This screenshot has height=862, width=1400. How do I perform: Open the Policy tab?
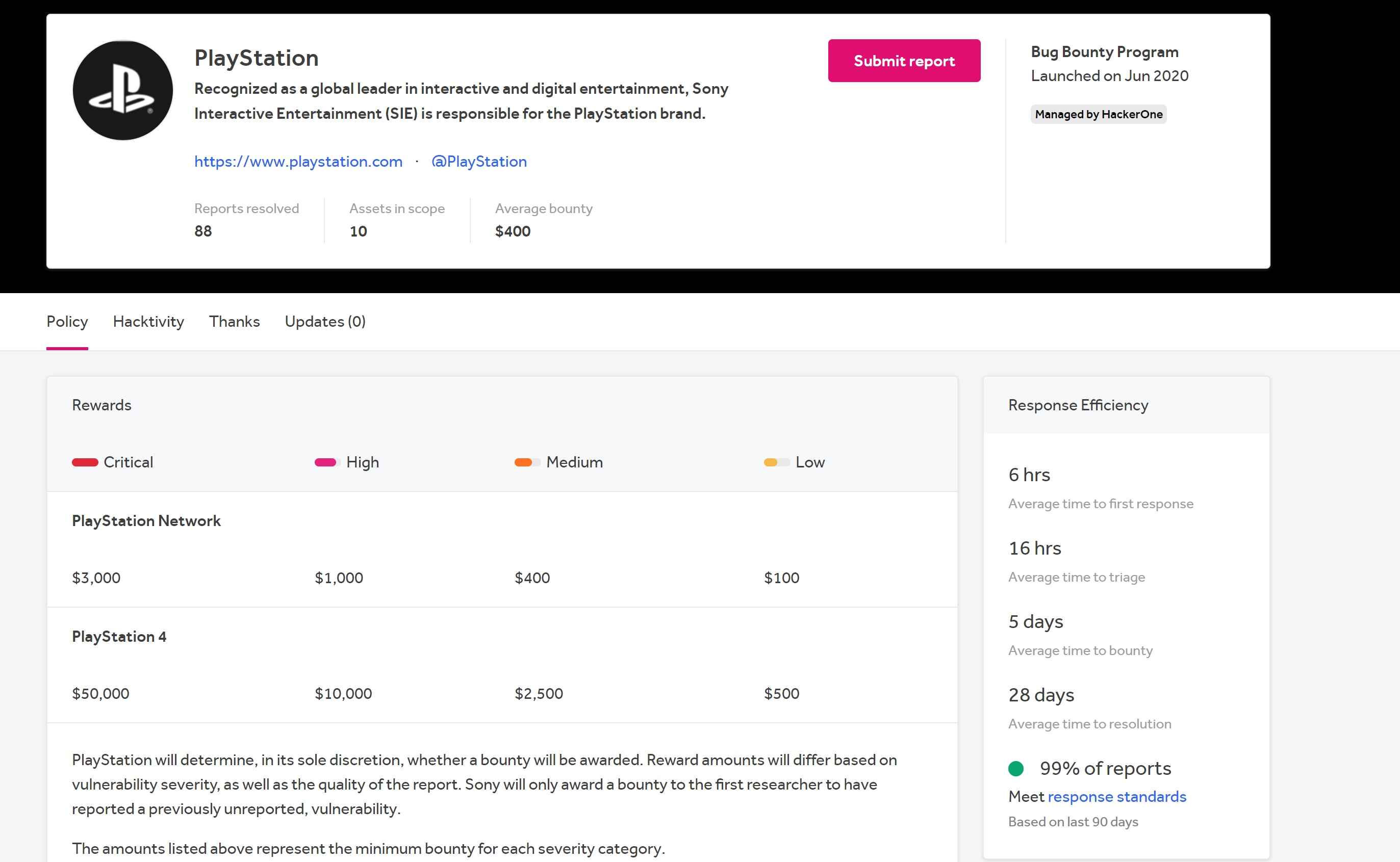click(x=67, y=322)
